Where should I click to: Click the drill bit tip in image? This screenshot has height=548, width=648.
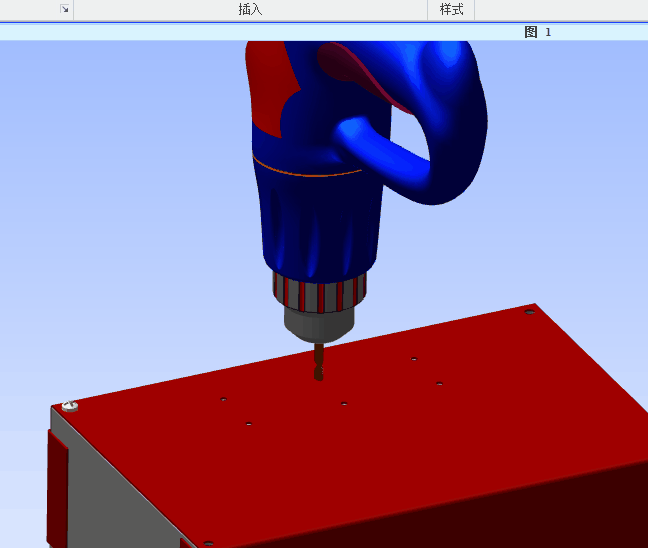(318, 374)
